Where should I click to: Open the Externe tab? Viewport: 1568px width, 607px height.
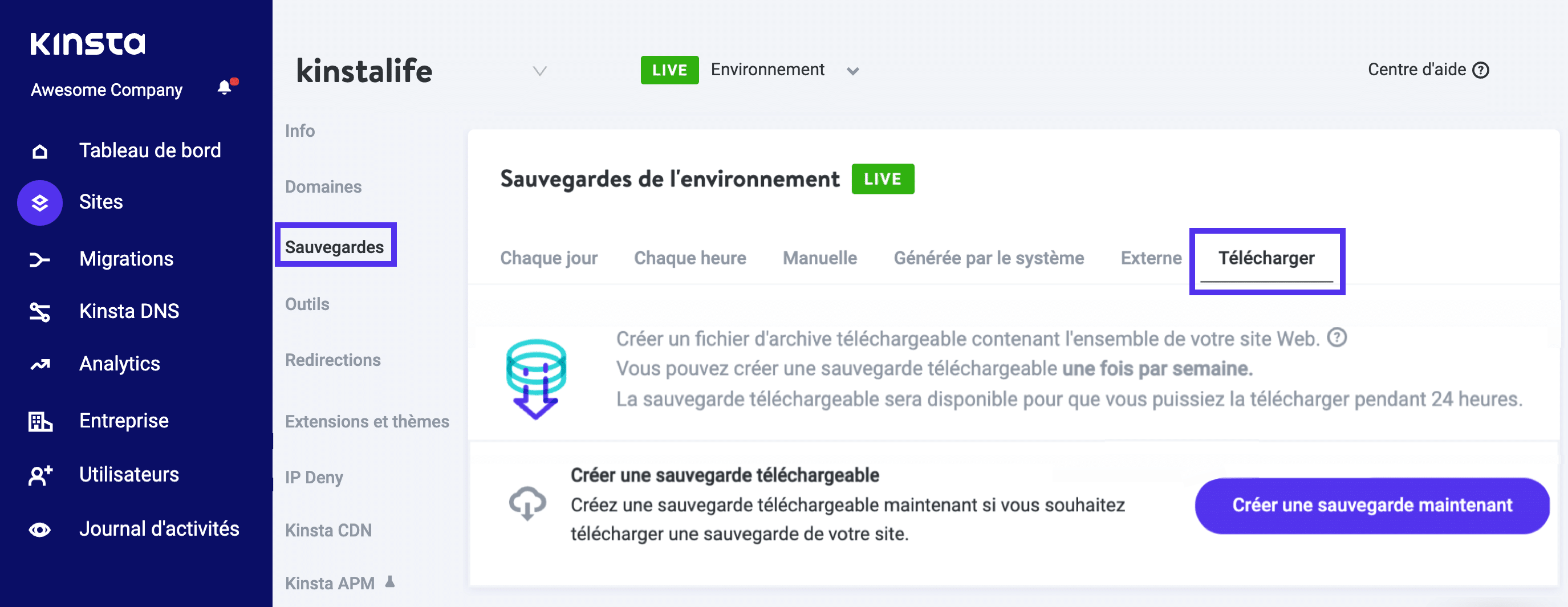[1151, 258]
